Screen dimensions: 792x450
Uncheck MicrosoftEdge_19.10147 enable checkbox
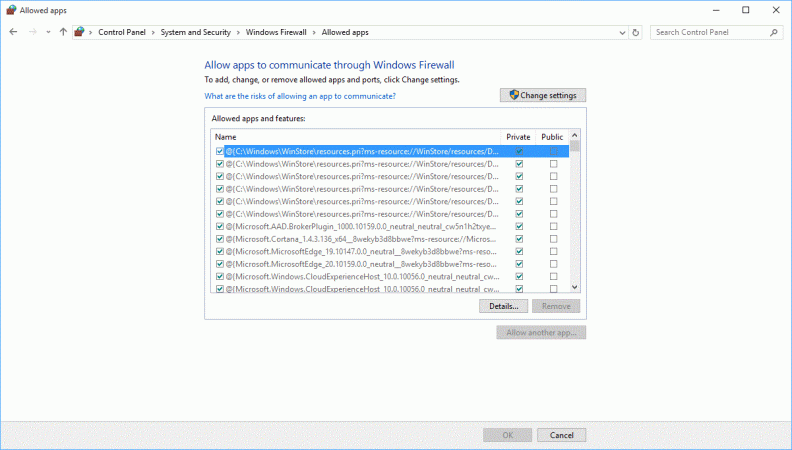coord(220,252)
